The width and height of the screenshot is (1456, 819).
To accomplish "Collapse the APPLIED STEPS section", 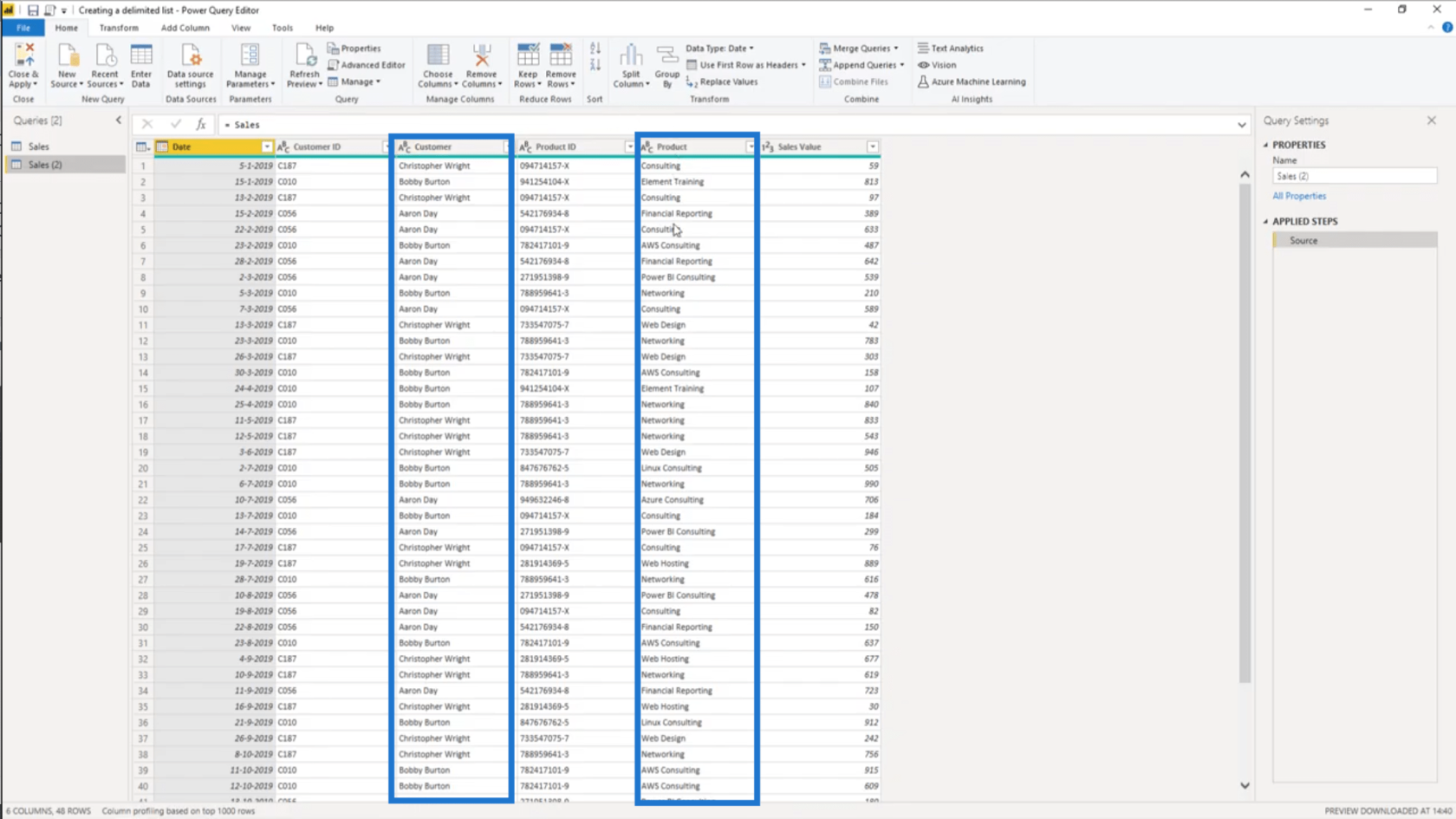I will point(1265,221).
